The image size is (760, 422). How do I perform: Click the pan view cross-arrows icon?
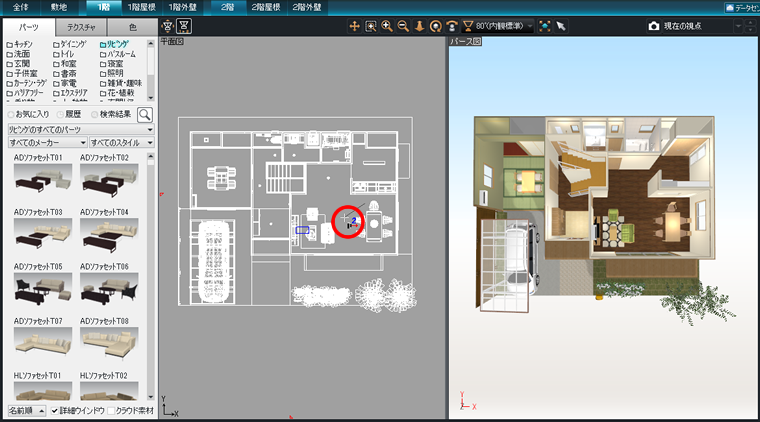pos(354,25)
